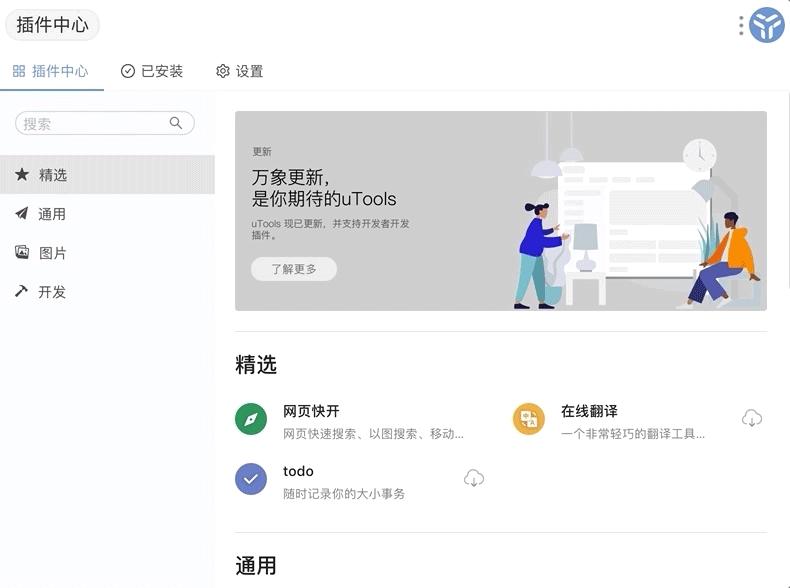Image resolution: width=790 pixels, height=588 pixels.
Task: Click the 精选 section heading
Action: coord(256,365)
